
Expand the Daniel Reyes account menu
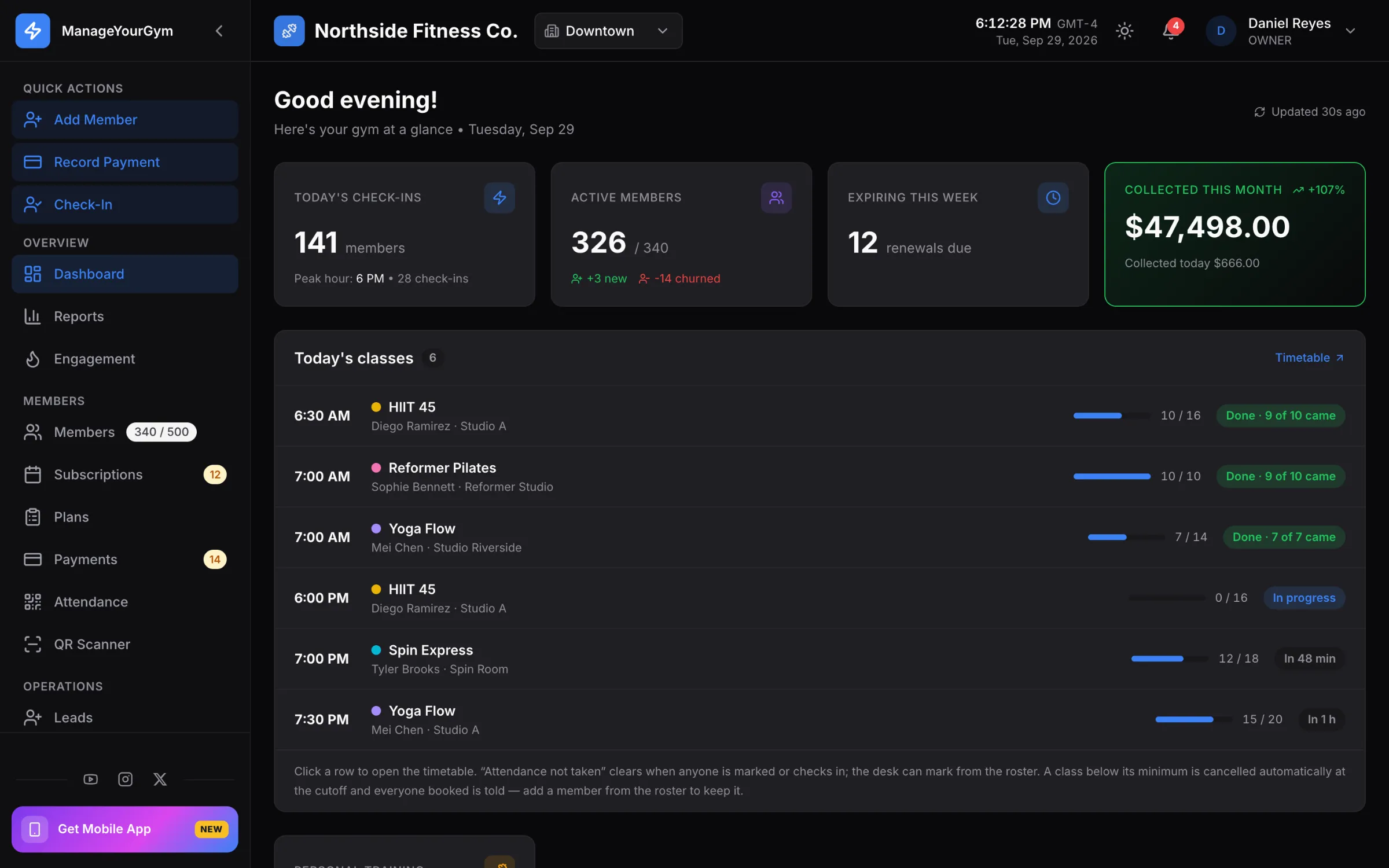point(1350,31)
